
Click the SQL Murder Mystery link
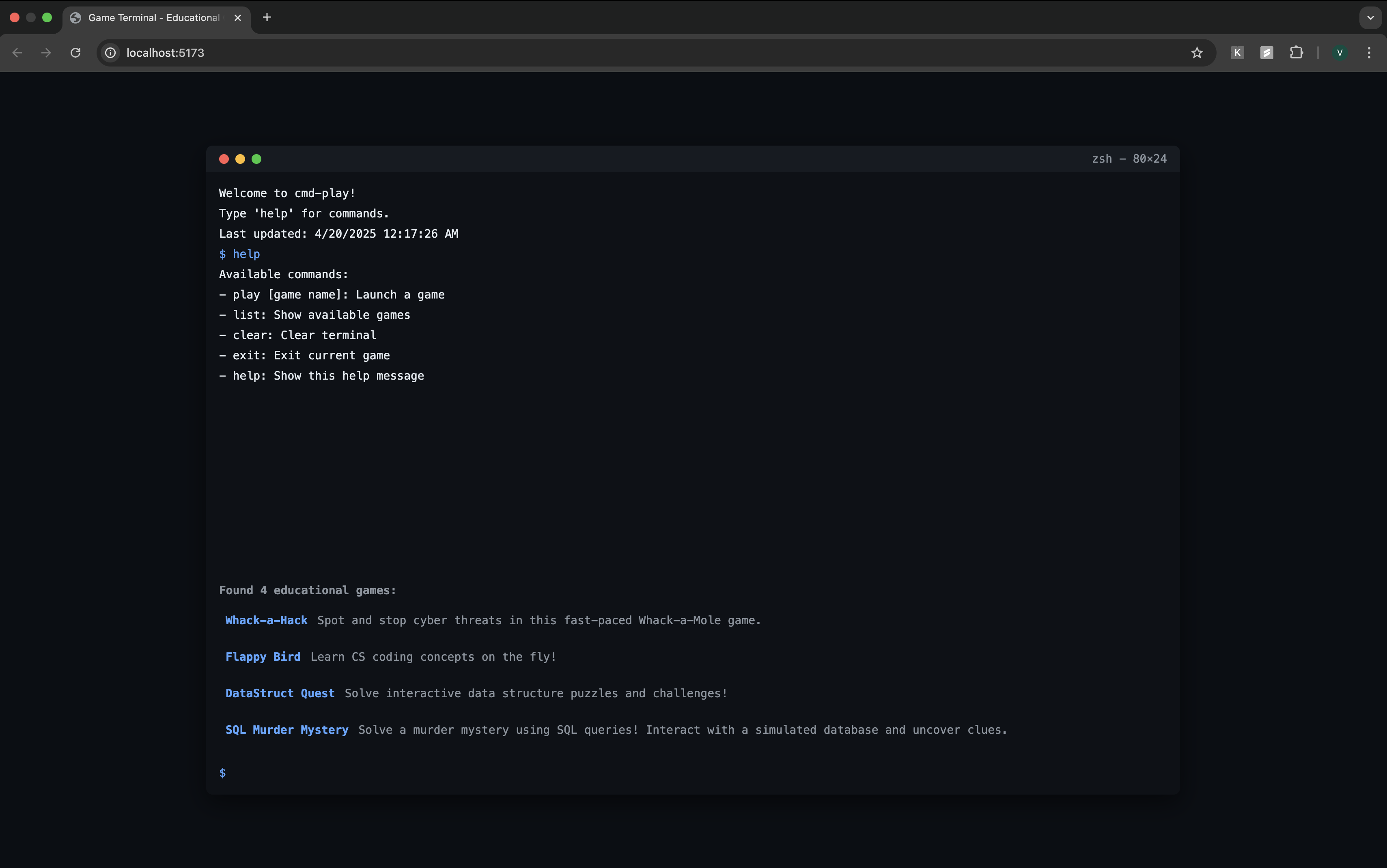point(286,730)
